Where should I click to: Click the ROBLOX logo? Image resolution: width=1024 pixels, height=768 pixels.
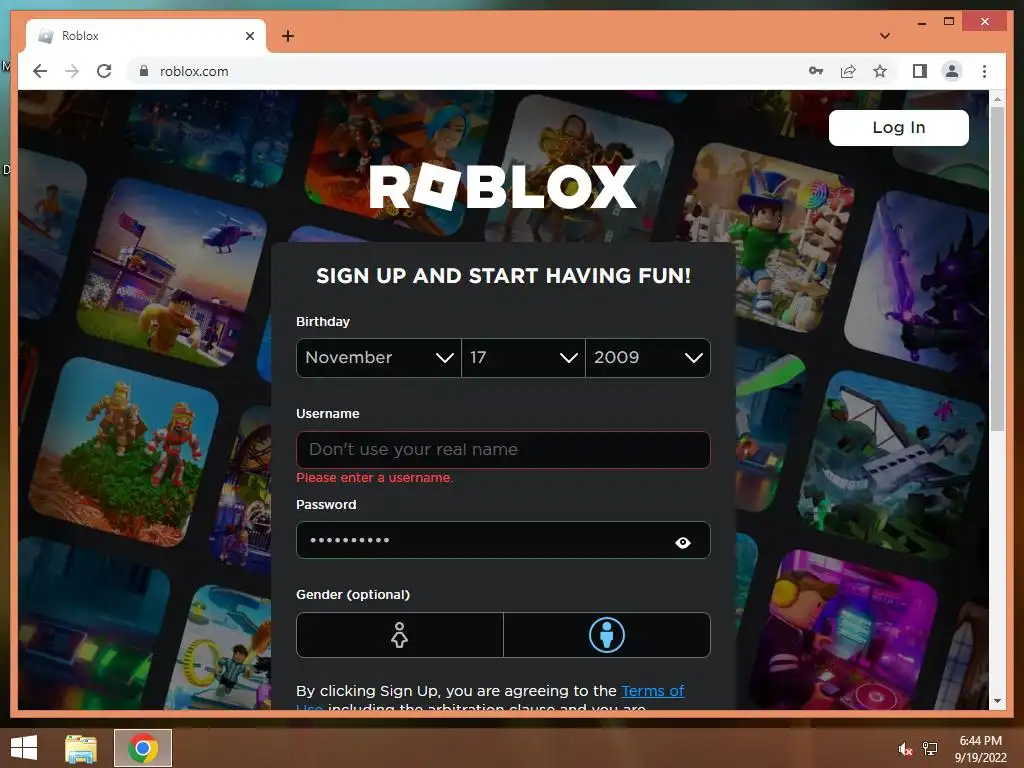pos(502,187)
